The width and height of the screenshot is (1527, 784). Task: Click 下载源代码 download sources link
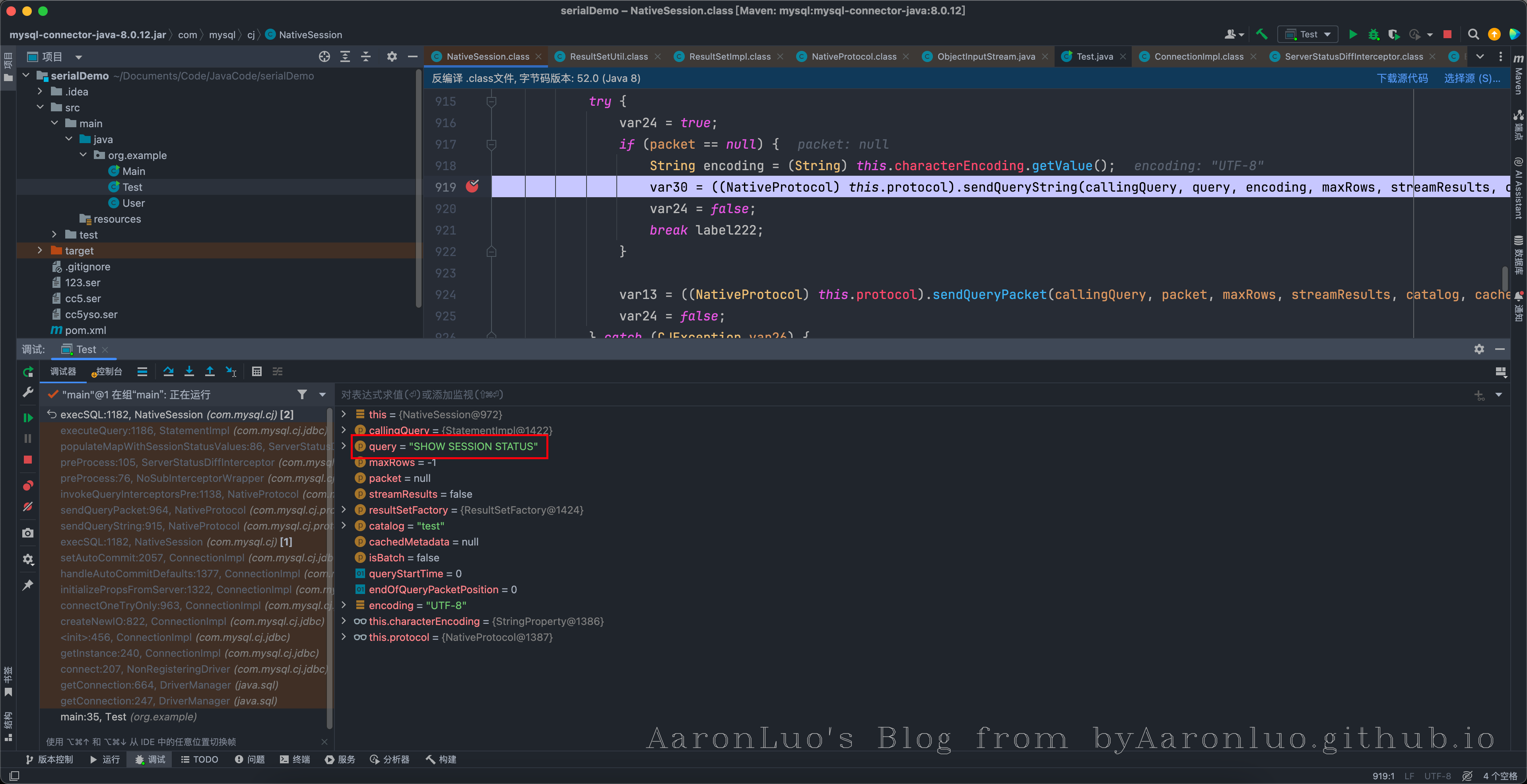pyautogui.click(x=1402, y=78)
